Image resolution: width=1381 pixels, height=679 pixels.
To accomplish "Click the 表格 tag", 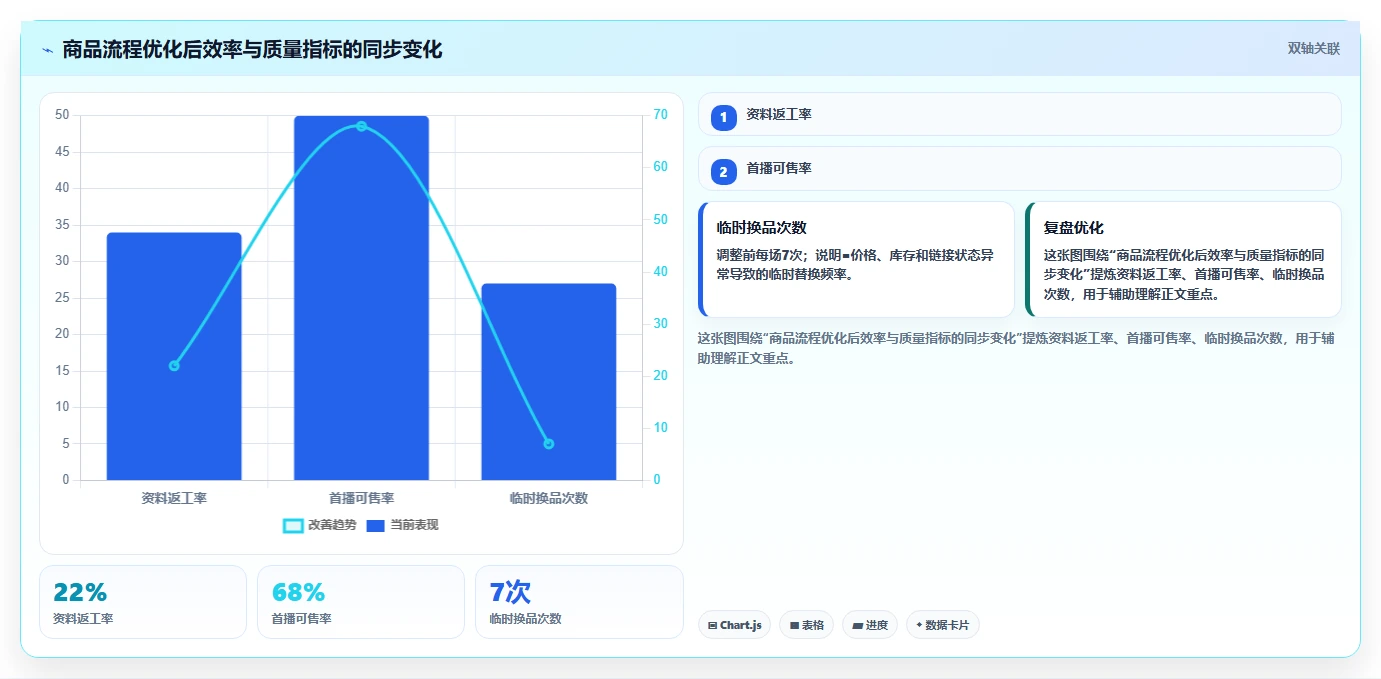I will [807, 625].
